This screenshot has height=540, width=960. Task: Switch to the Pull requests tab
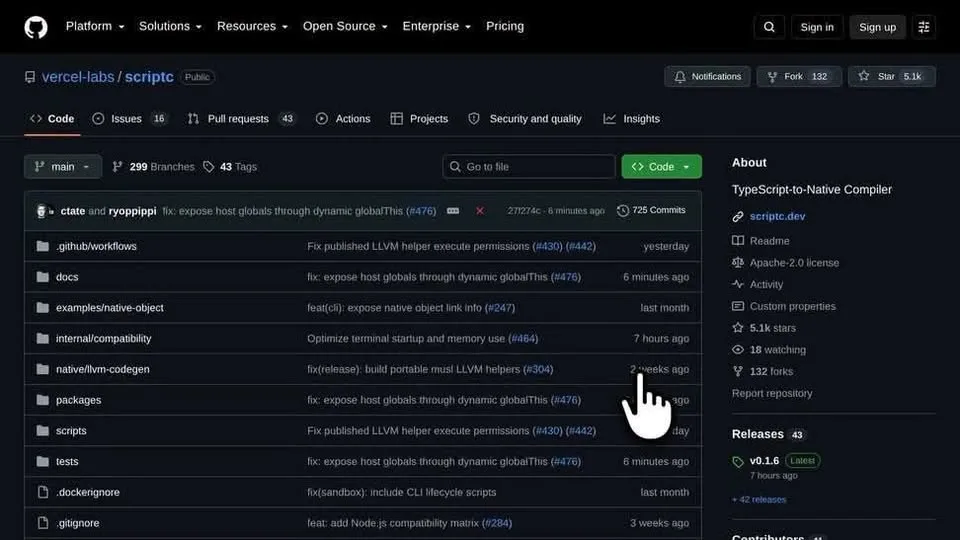(242, 119)
